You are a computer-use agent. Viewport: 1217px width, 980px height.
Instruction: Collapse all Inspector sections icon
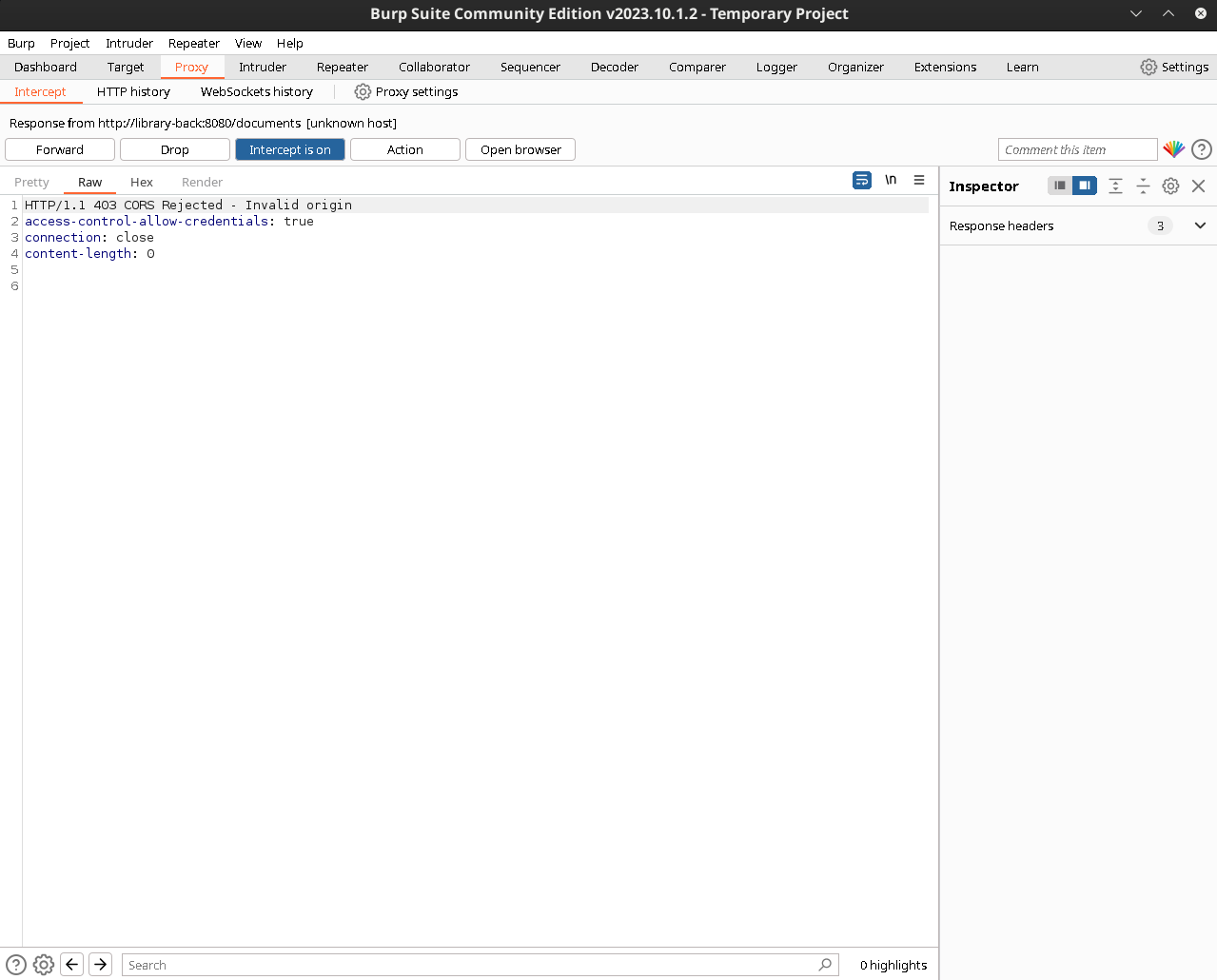pos(1143,186)
